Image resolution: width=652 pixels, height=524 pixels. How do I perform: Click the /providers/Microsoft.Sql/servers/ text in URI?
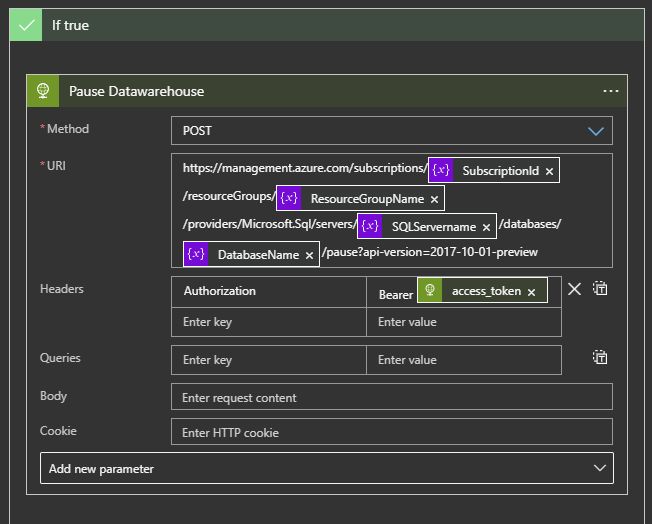269,224
